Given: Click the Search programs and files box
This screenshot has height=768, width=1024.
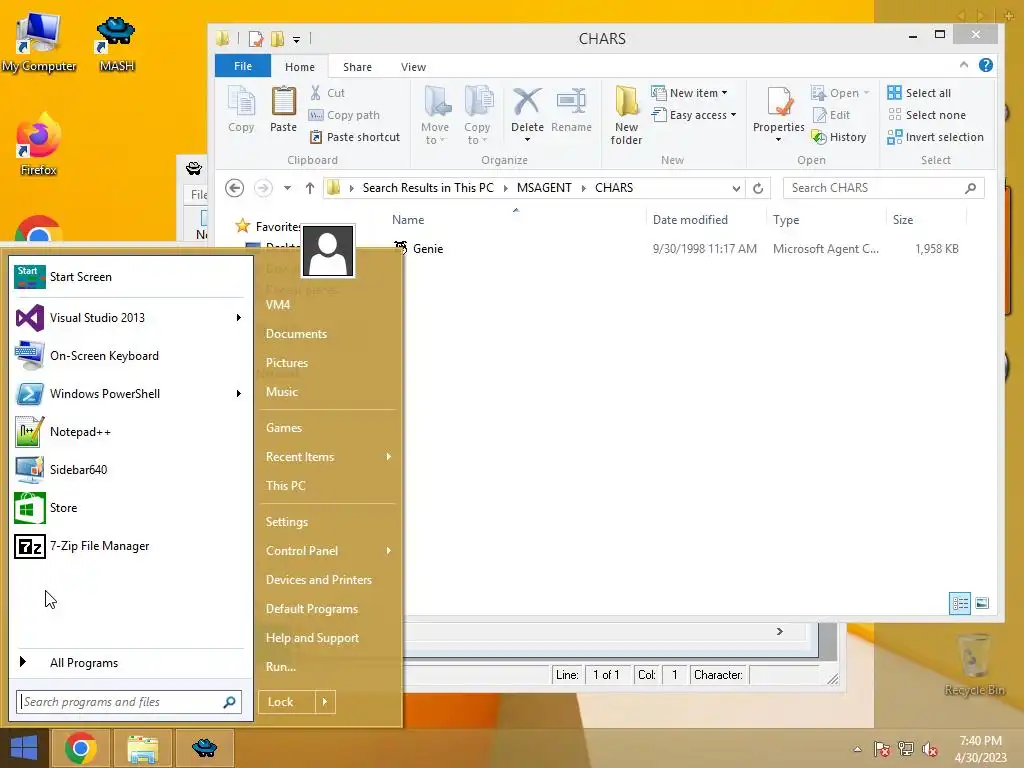Looking at the screenshot, I should [129, 702].
